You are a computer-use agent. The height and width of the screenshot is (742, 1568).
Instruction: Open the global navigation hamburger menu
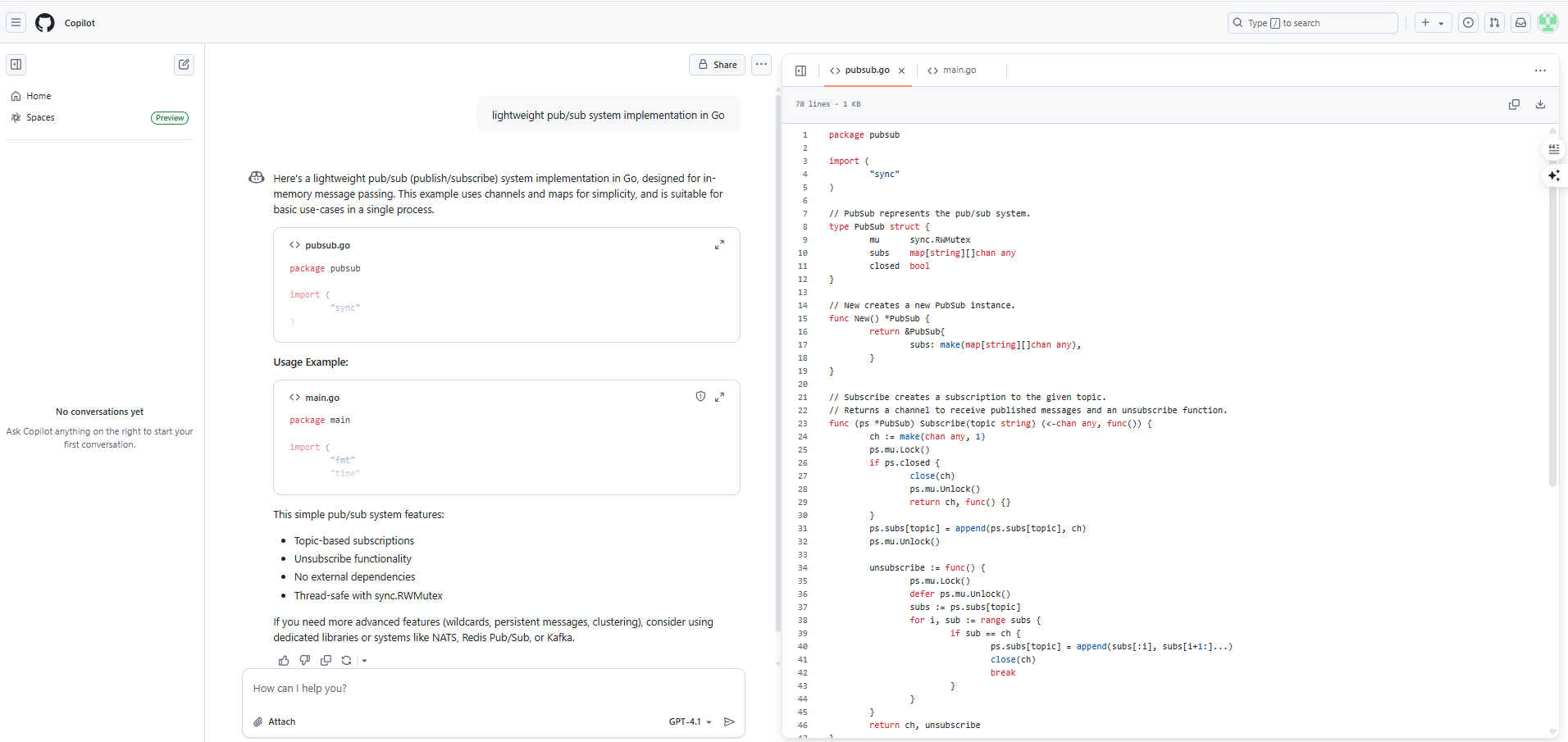(x=16, y=23)
